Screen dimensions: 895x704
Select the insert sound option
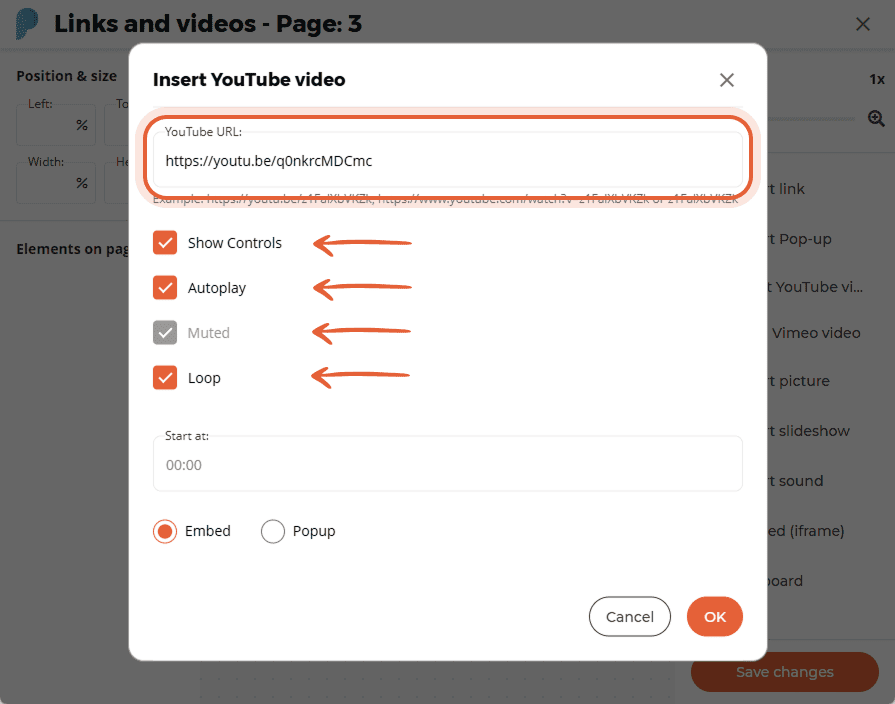tap(796, 481)
